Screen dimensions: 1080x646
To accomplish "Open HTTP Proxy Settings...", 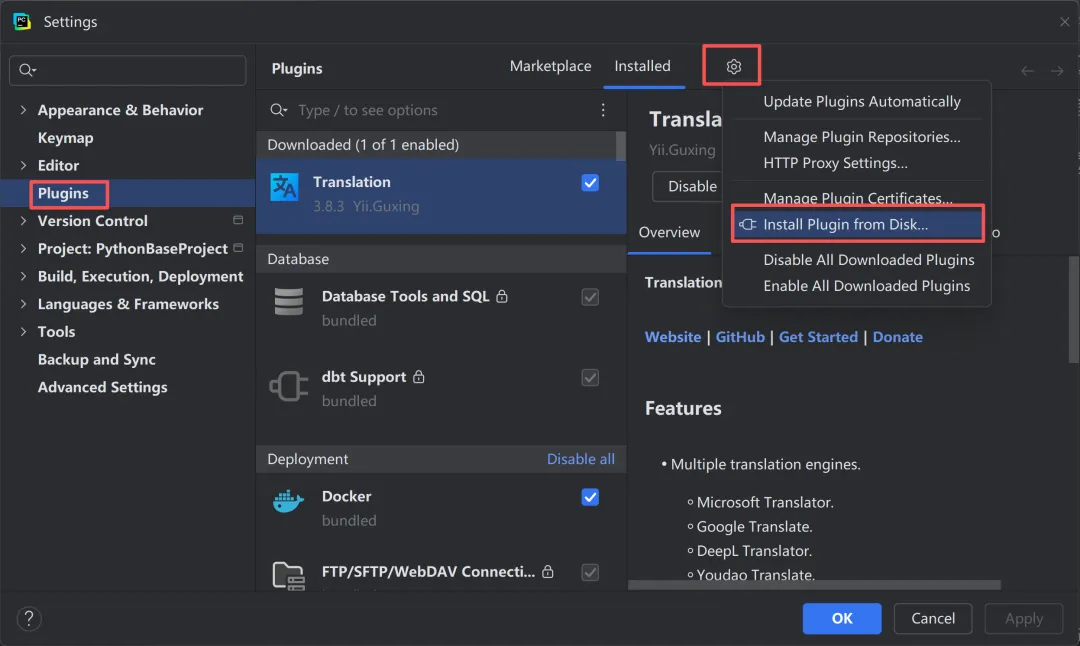I will point(857,163).
